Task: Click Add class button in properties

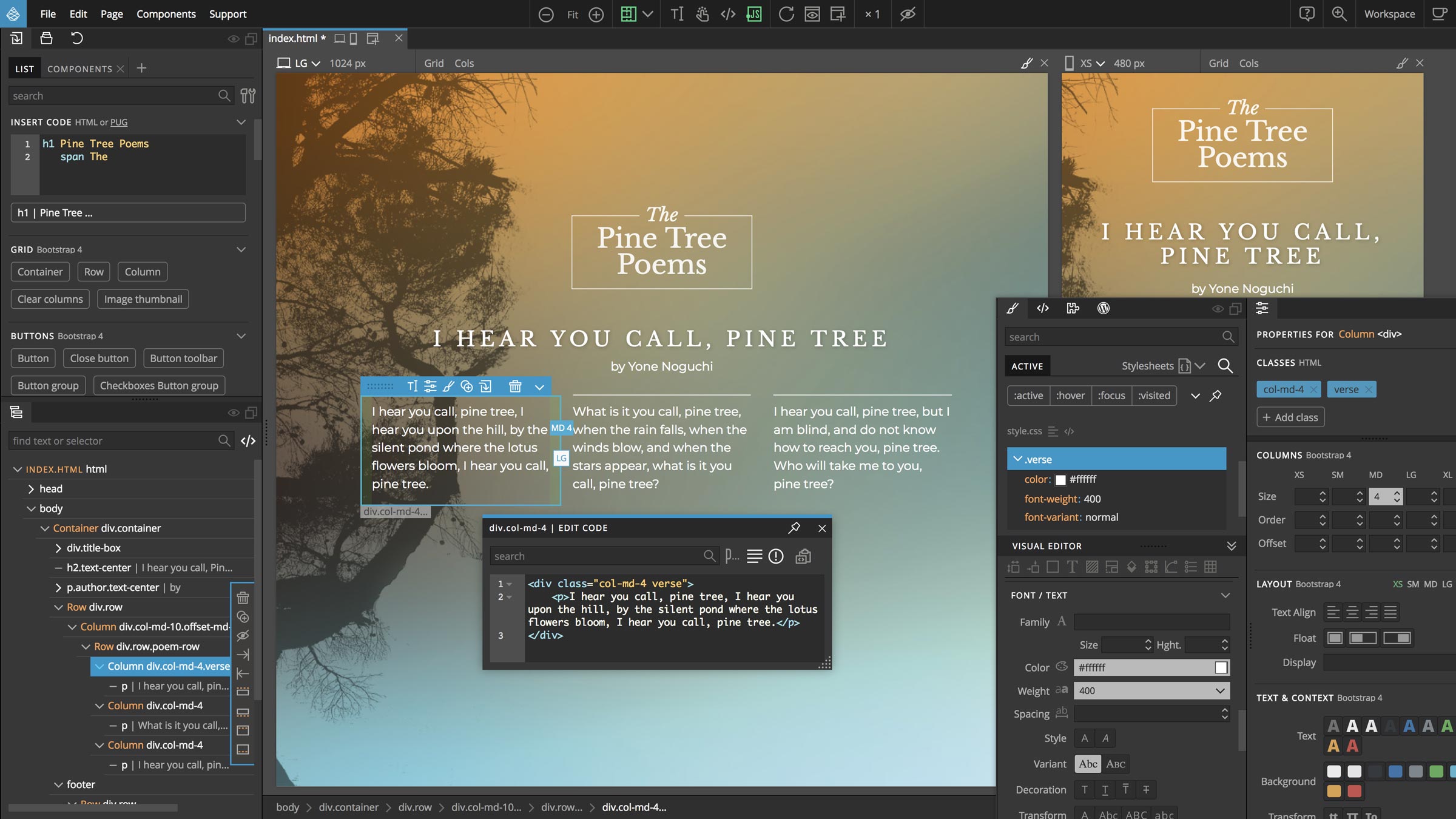Action: (1290, 418)
